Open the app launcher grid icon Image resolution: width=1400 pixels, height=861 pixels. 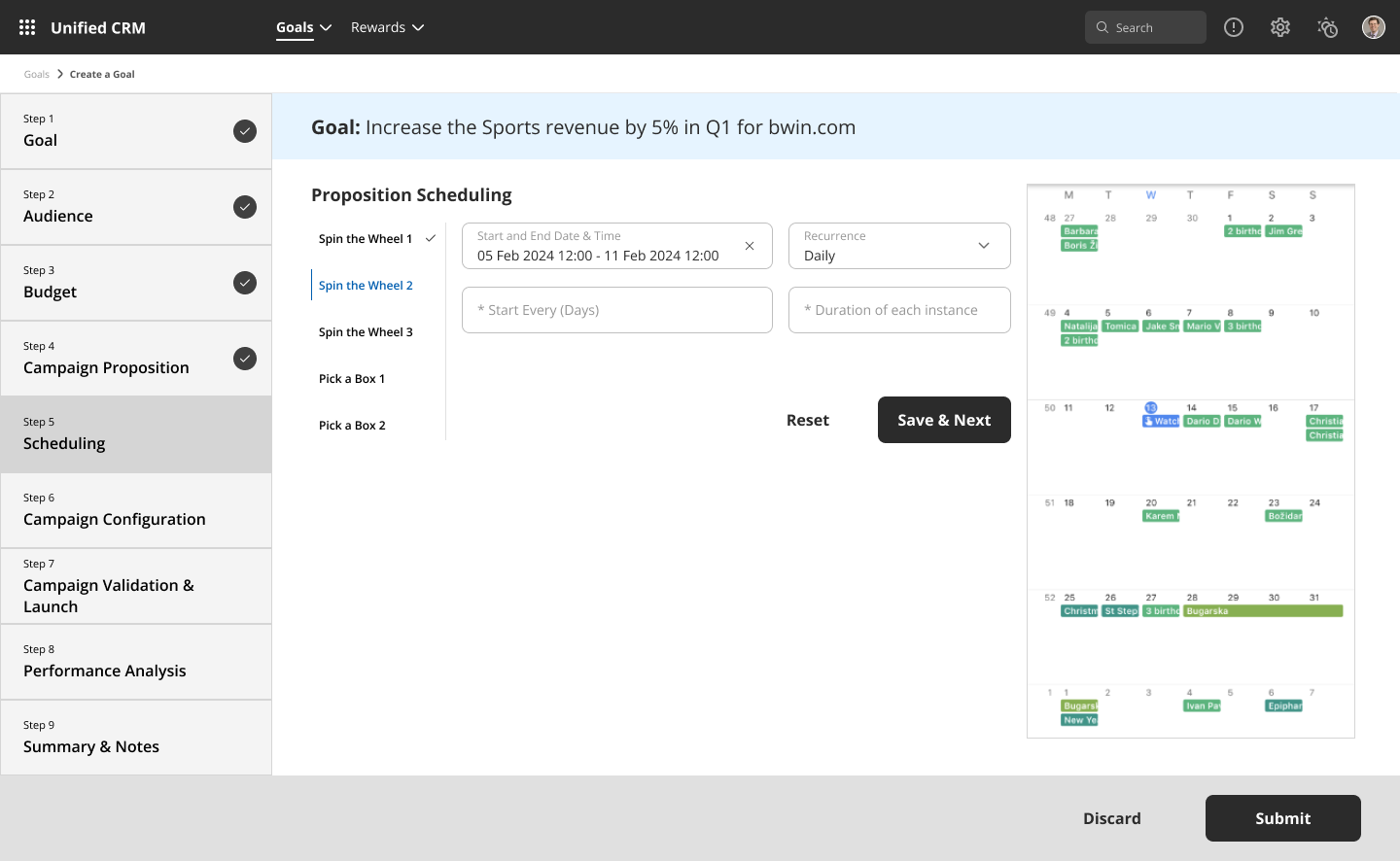click(27, 27)
